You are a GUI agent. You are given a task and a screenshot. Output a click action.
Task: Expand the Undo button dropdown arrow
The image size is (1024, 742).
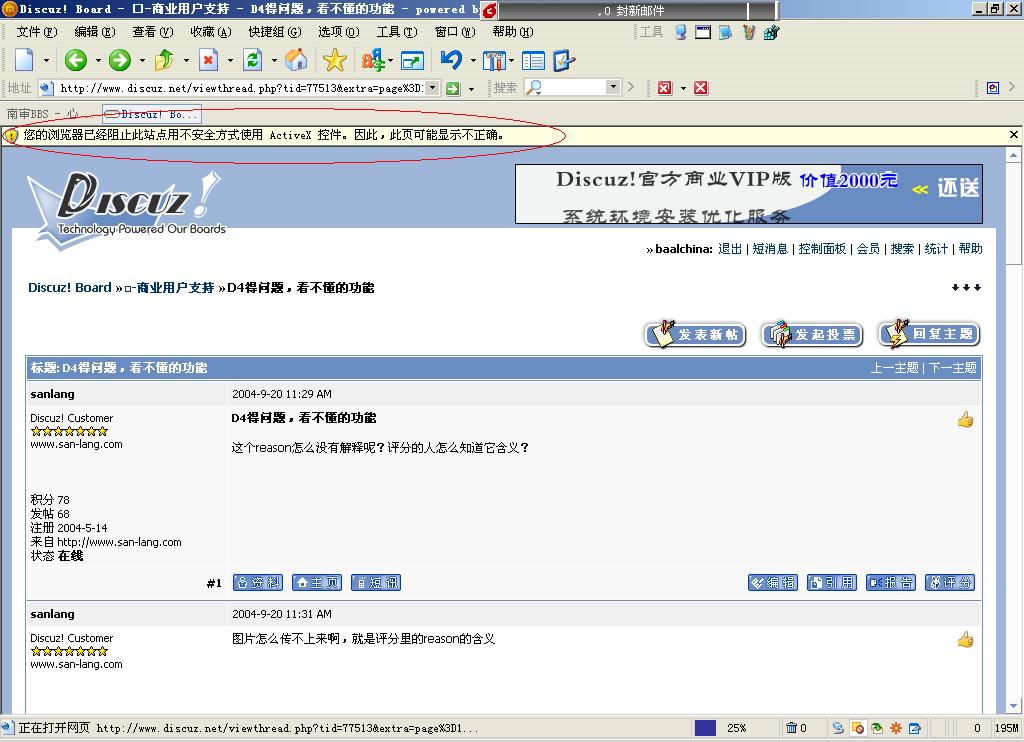point(473,61)
